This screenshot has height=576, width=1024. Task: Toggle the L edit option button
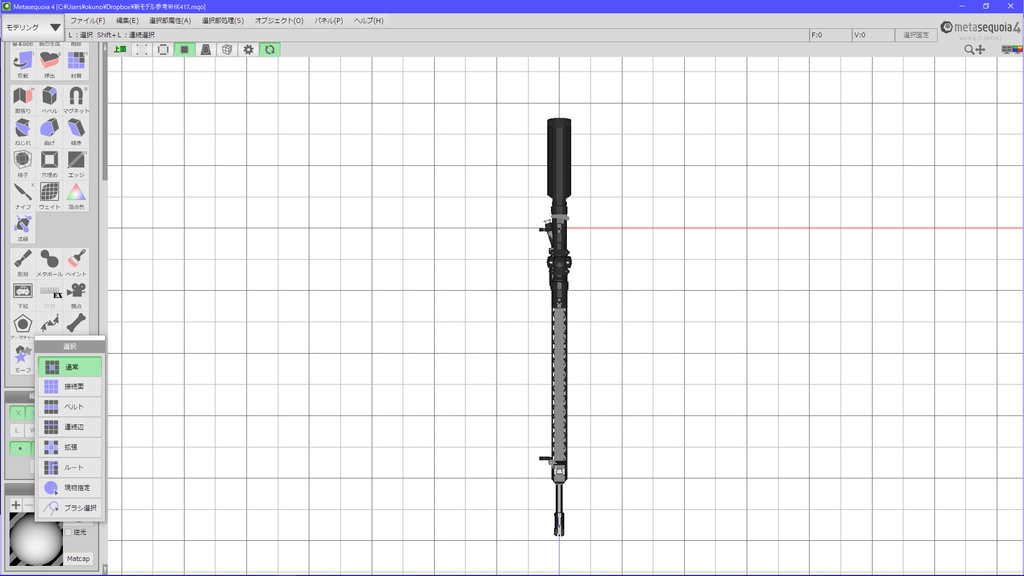[18, 430]
